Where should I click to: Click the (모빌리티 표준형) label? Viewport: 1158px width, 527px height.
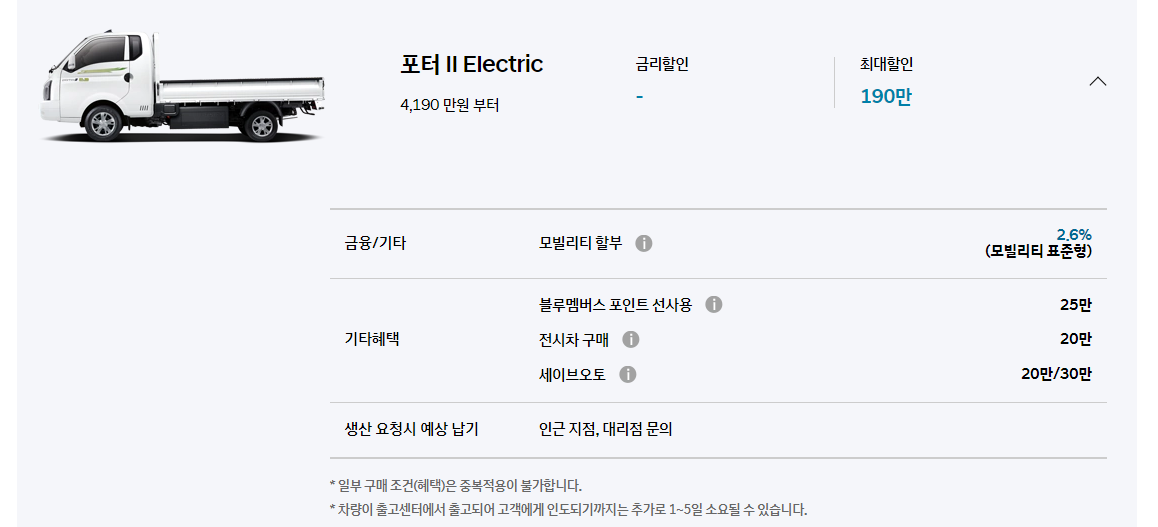(x=1038, y=251)
